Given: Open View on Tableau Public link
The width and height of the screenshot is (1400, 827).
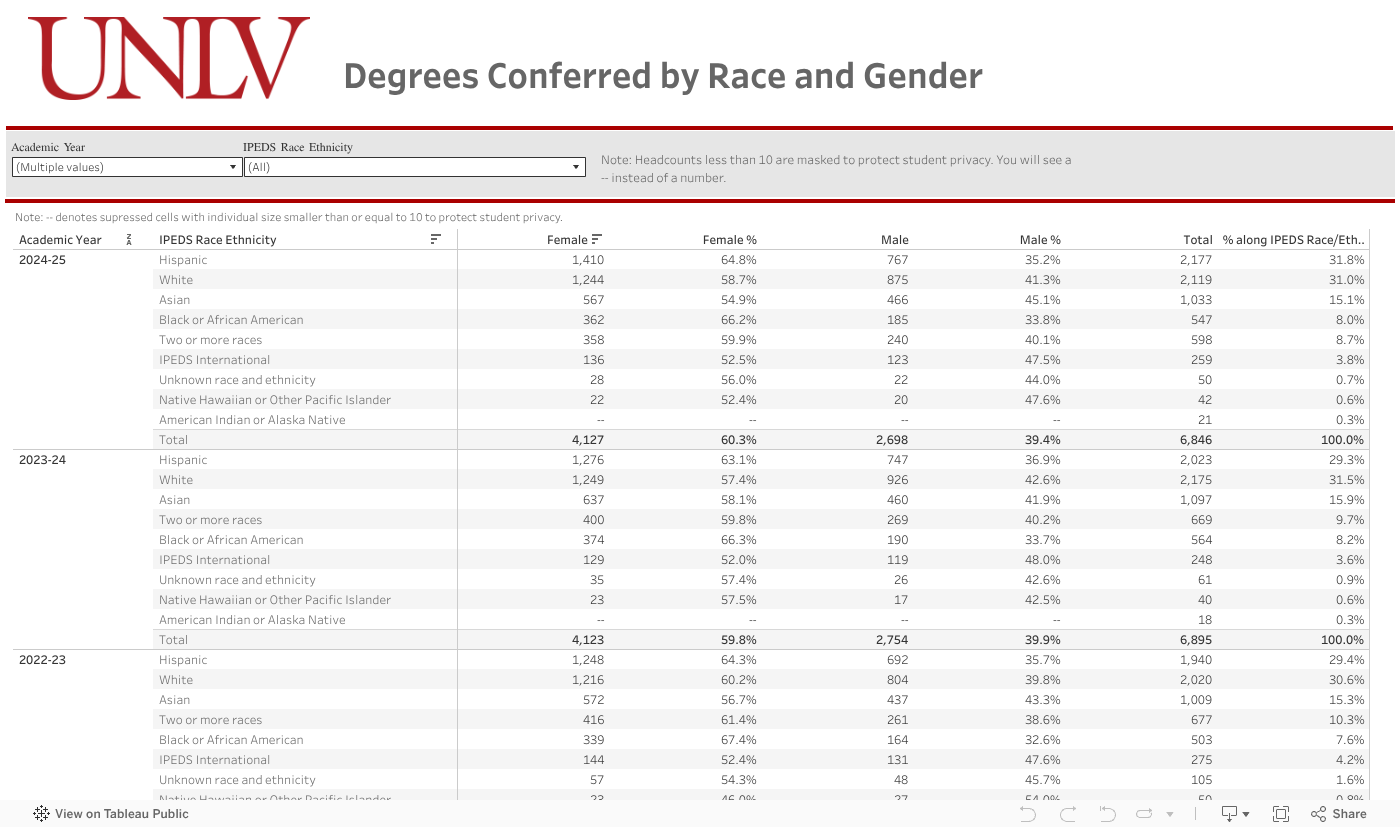Looking at the screenshot, I should (x=111, y=814).
